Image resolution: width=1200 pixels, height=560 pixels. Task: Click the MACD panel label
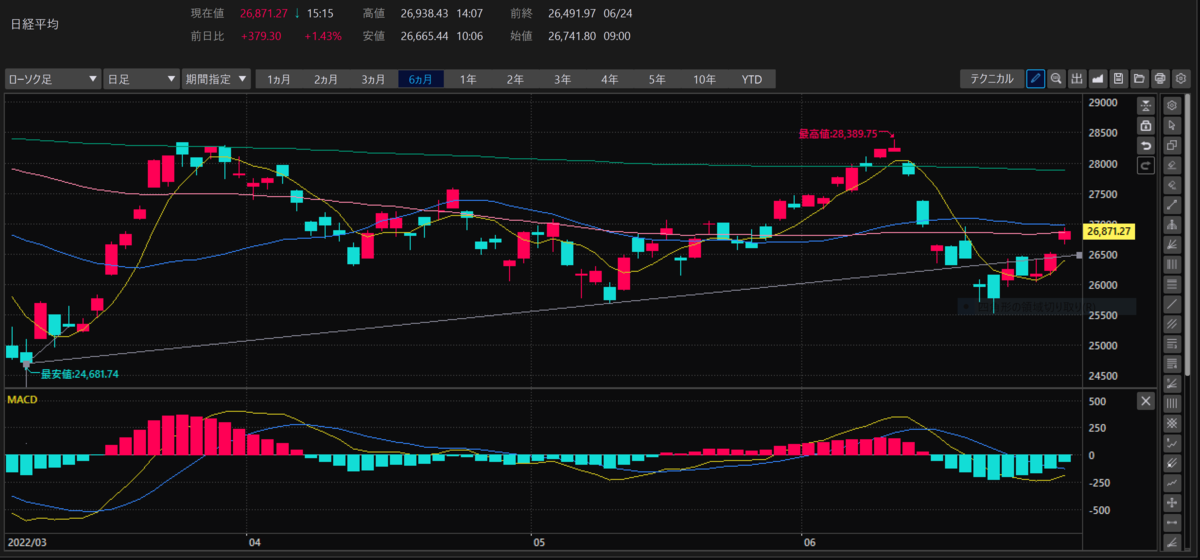(x=24, y=401)
